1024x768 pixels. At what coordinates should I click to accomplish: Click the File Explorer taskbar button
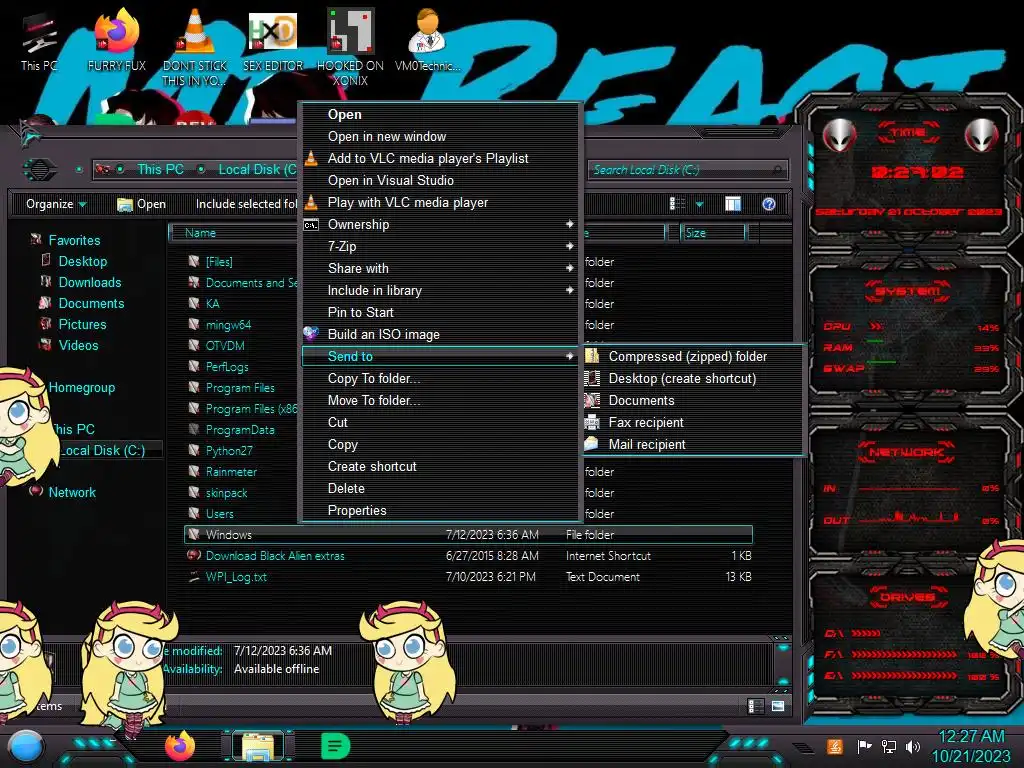(x=259, y=746)
